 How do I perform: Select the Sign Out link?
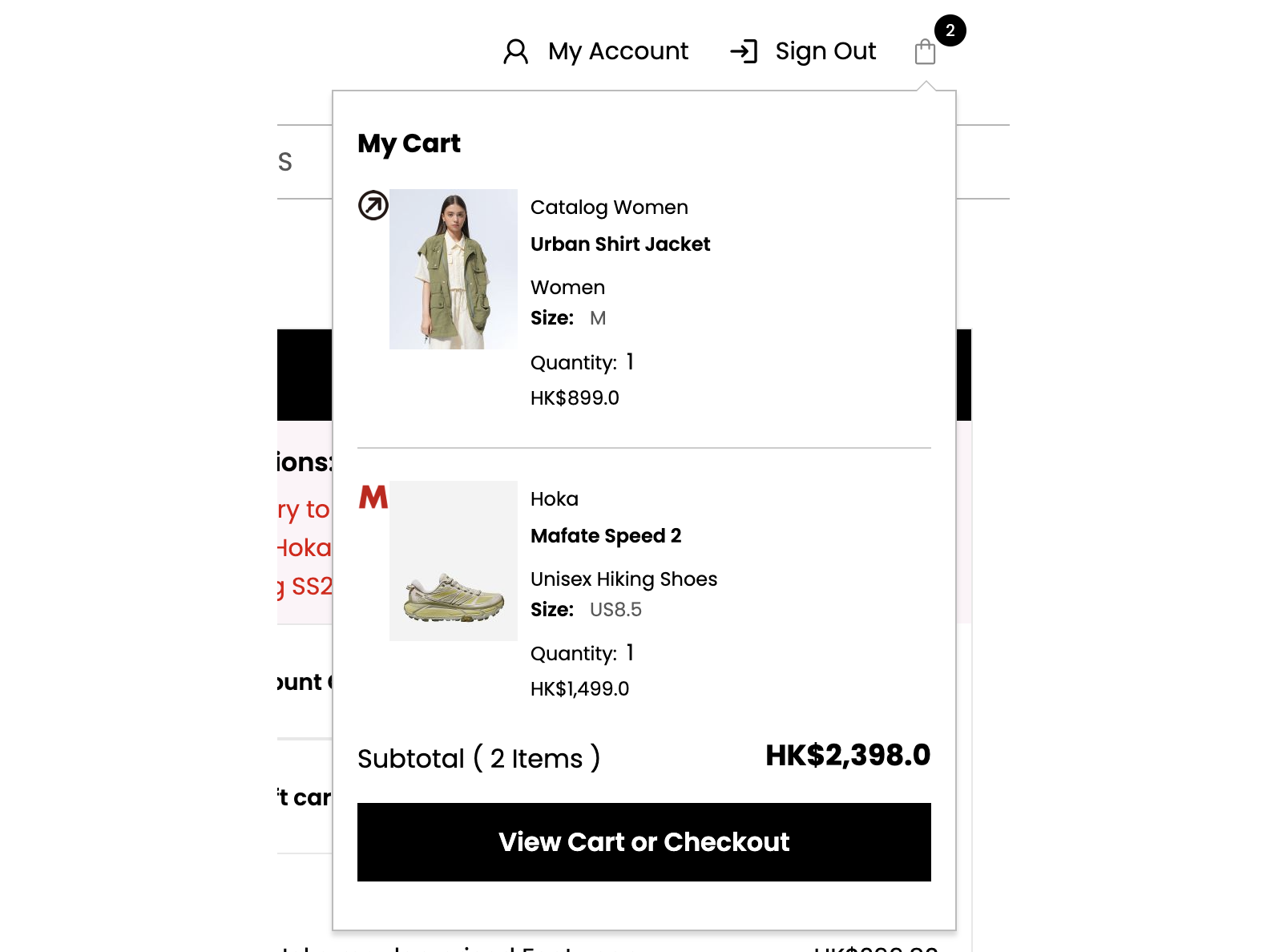pos(825,51)
